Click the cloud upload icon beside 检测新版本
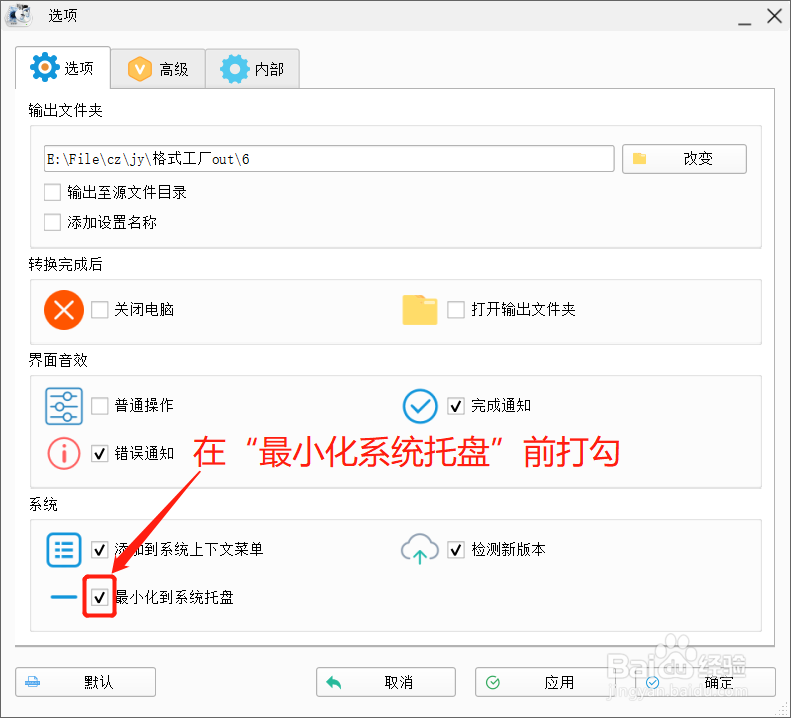791x718 pixels. click(x=420, y=549)
